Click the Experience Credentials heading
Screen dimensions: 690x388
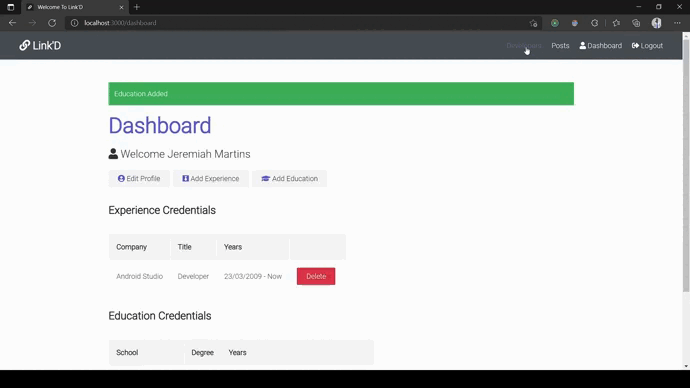[x=162, y=210]
